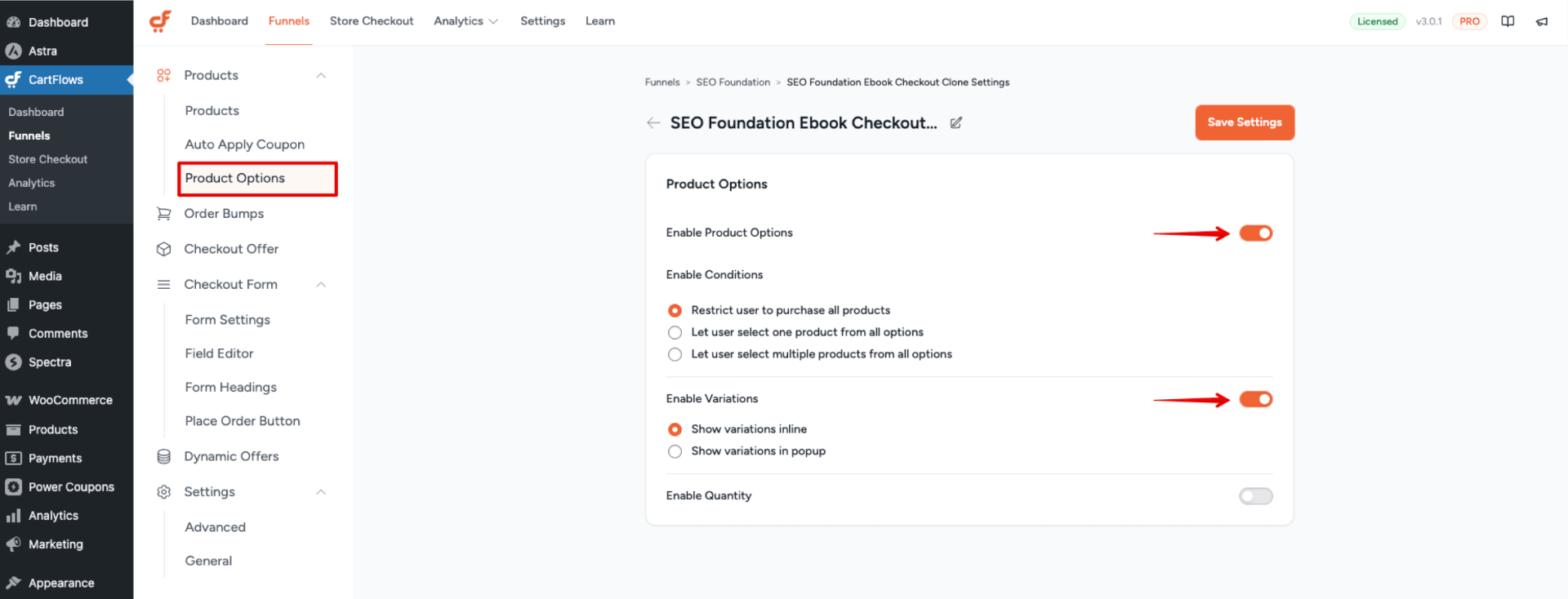The image size is (1568, 599).
Task: Click the Order Bumps cart icon
Action: point(164,214)
